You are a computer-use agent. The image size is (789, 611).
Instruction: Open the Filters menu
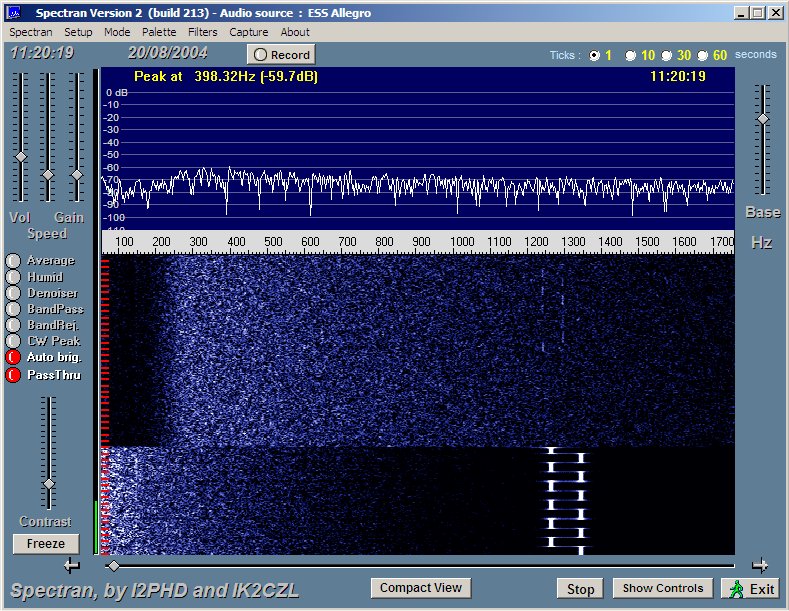point(203,32)
